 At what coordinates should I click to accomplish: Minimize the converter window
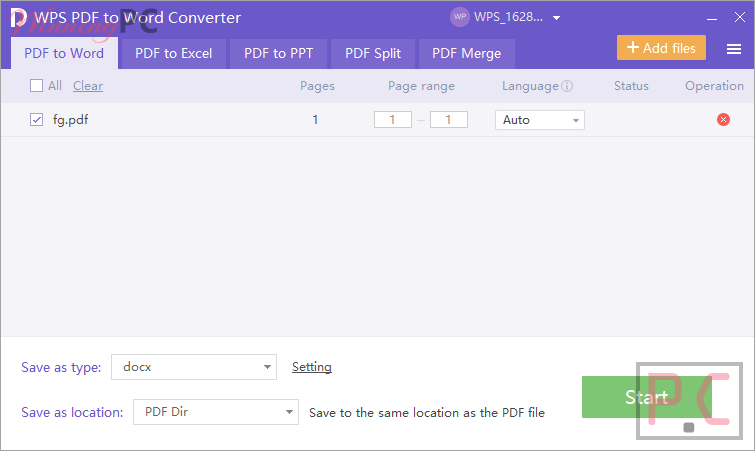(x=712, y=18)
